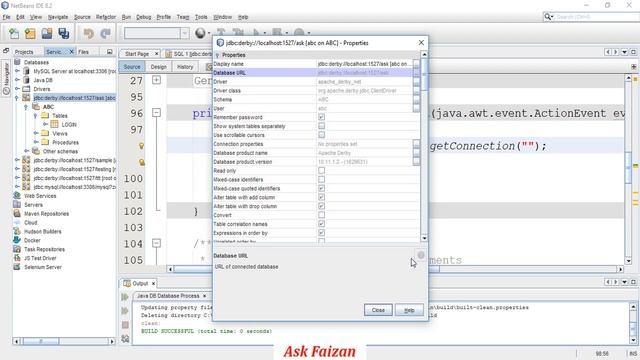Open Connection properties editor button
This screenshot has height=360, width=640.
[x=416, y=144]
